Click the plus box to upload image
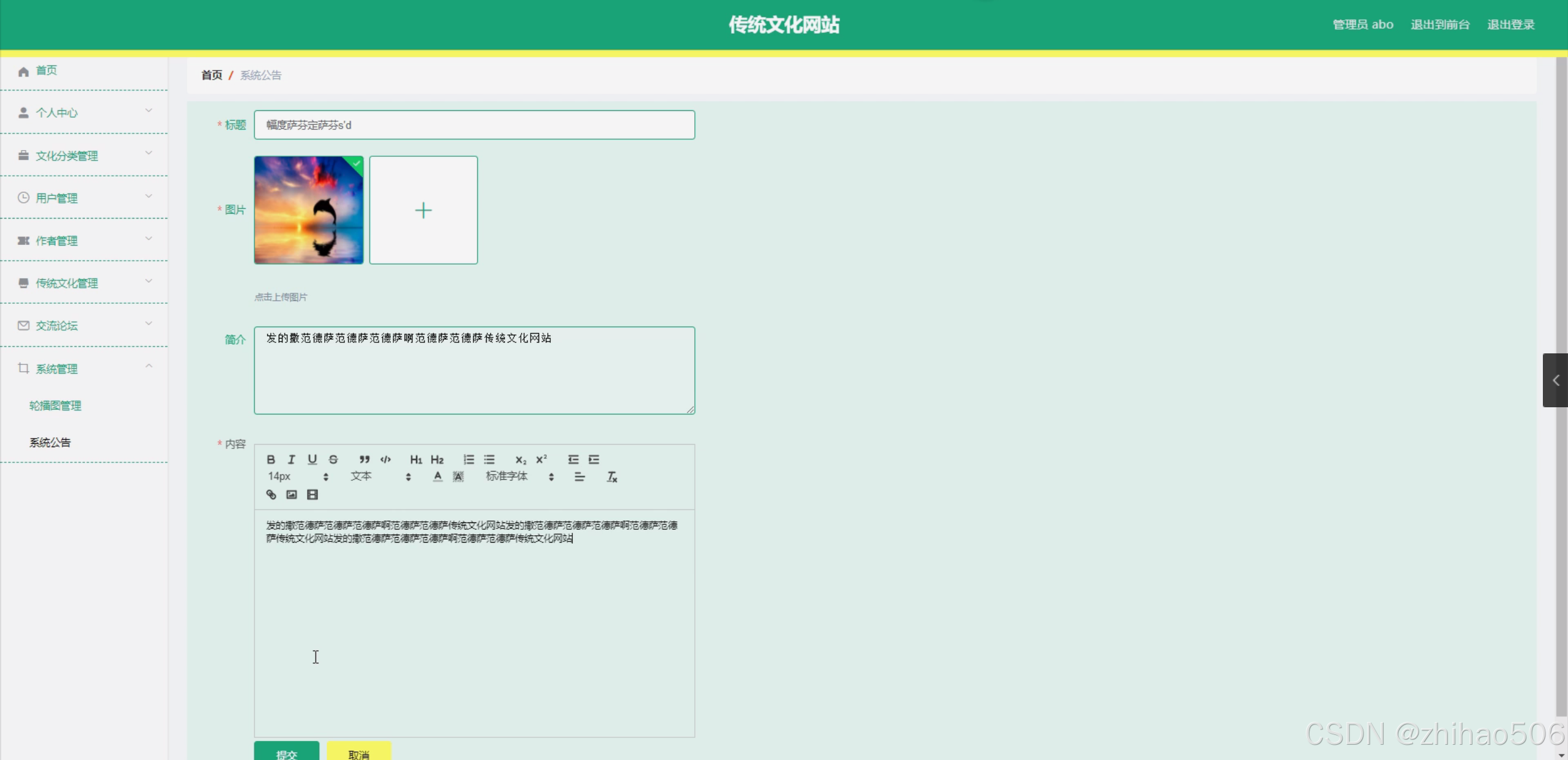Screen dimensions: 1568x760 click(x=423, y=210)
